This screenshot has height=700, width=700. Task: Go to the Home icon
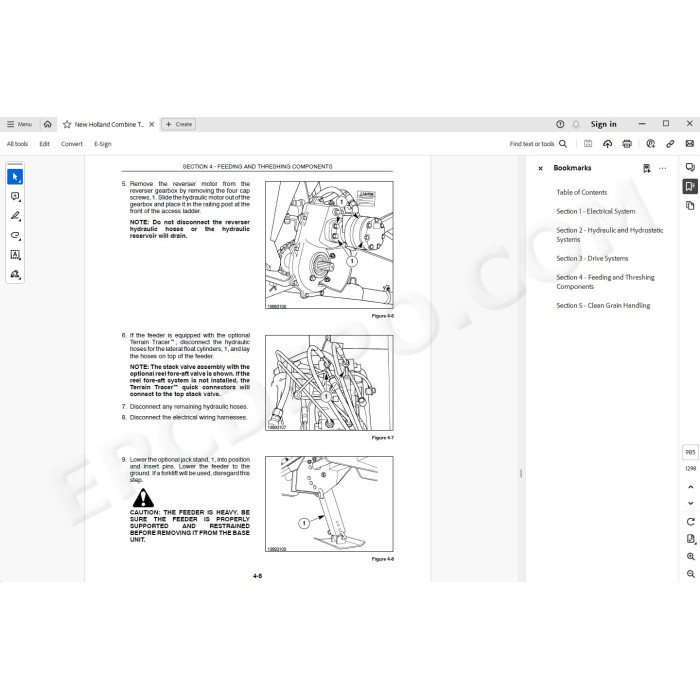[x=48, y=124]
